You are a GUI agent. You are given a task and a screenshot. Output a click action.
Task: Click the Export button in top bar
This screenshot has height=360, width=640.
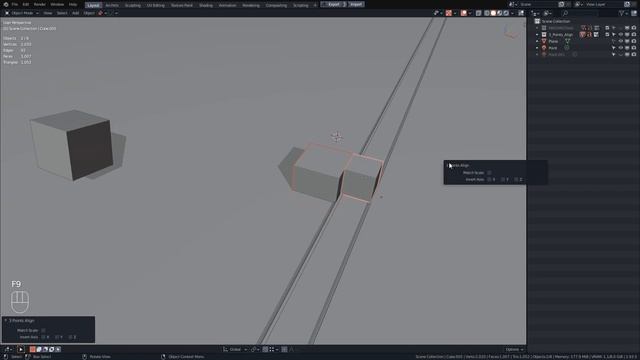coord(333,4)
